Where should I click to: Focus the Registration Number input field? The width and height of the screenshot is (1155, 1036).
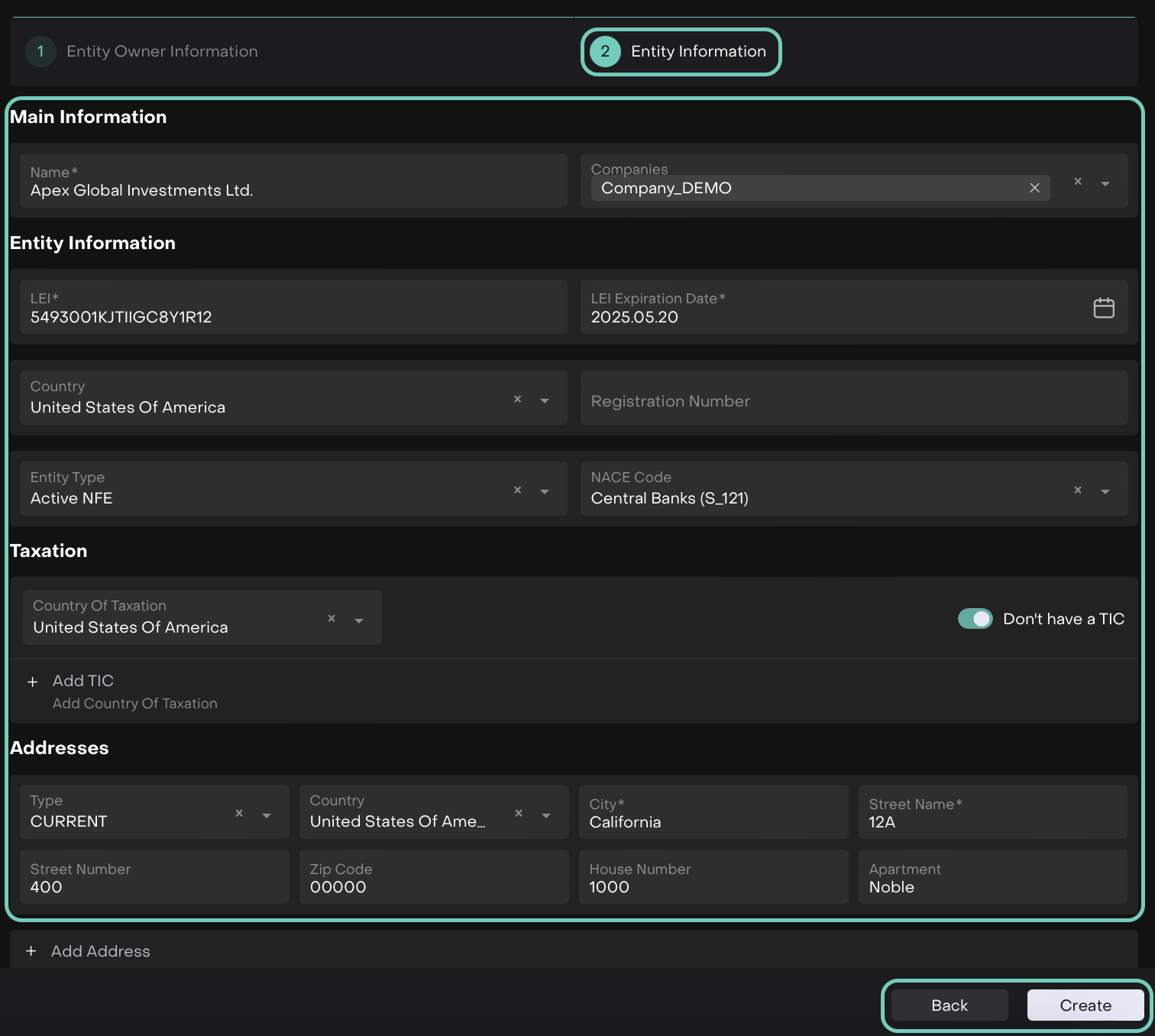(x=853, y=401)
